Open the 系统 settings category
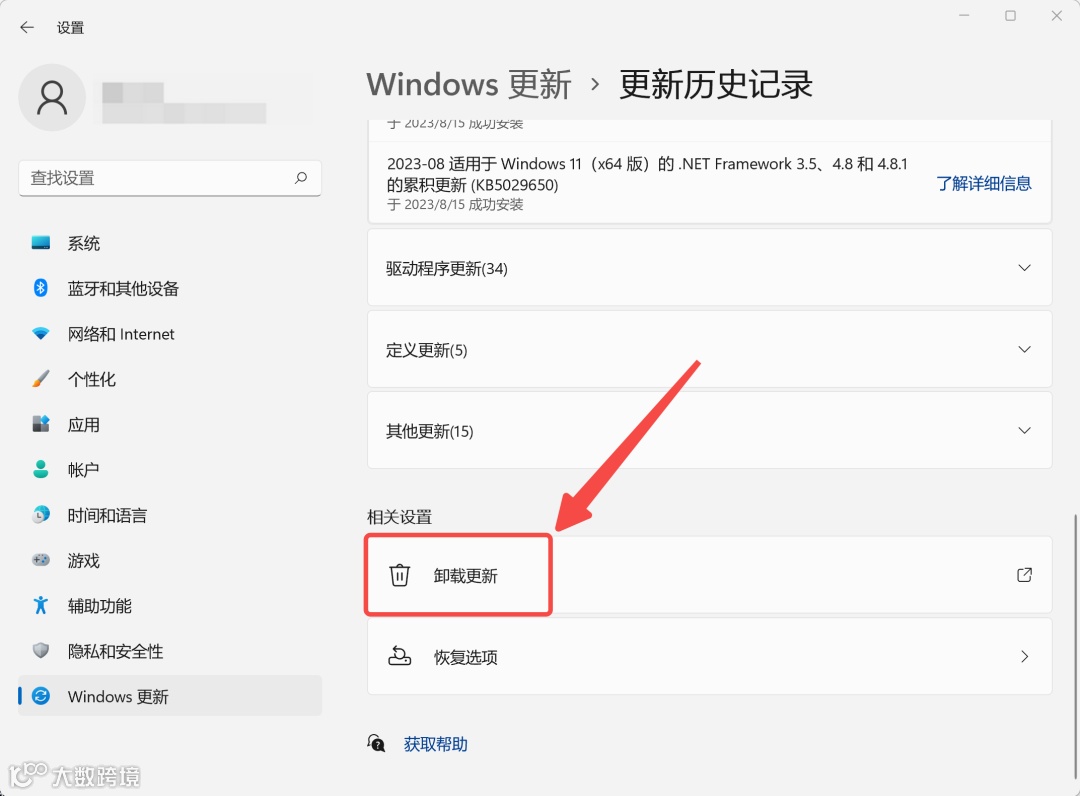Screen dimensions: 1080x796 coord(170,242)
